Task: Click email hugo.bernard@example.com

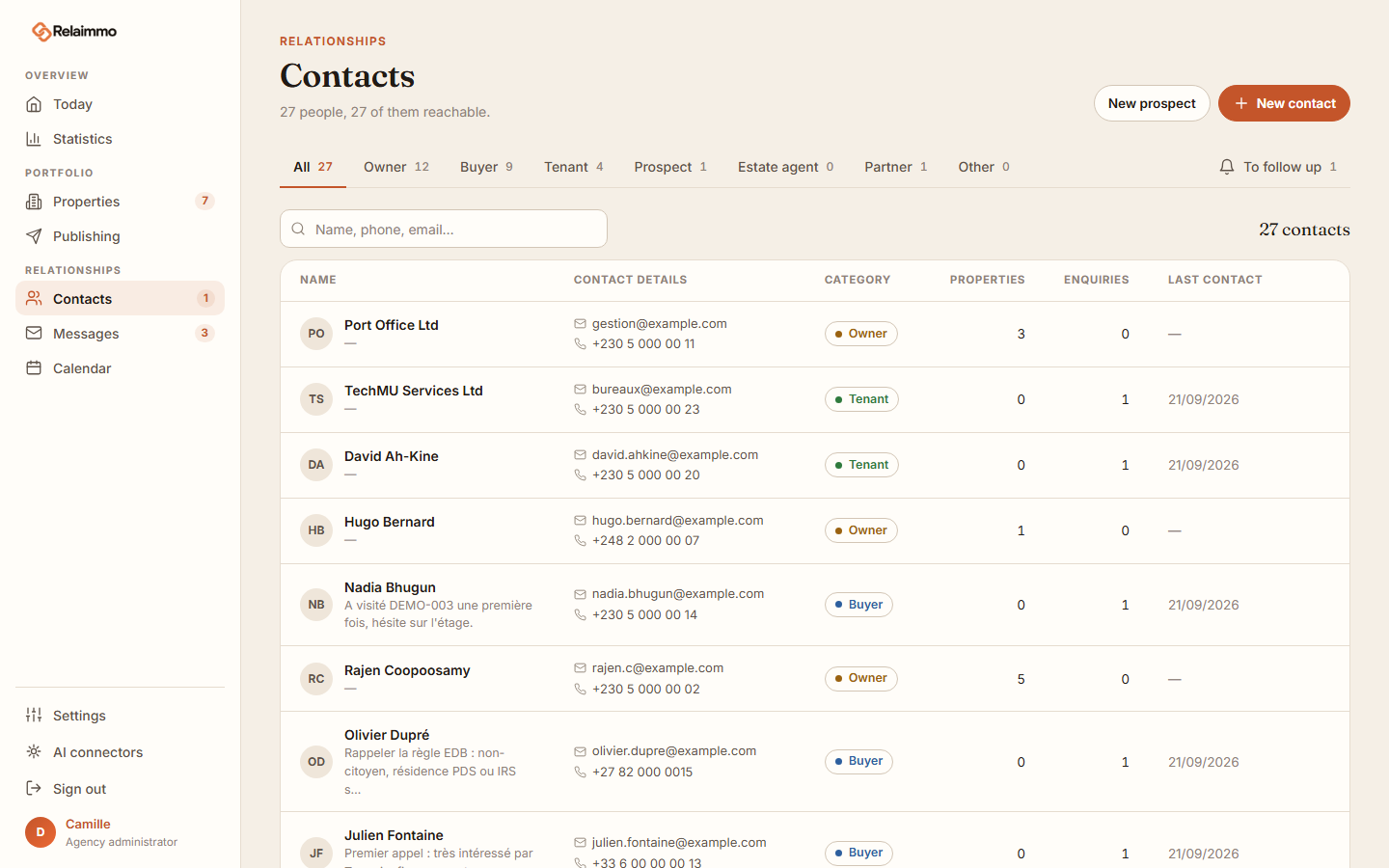Action: pyautogui.click(x=677, y=521)
